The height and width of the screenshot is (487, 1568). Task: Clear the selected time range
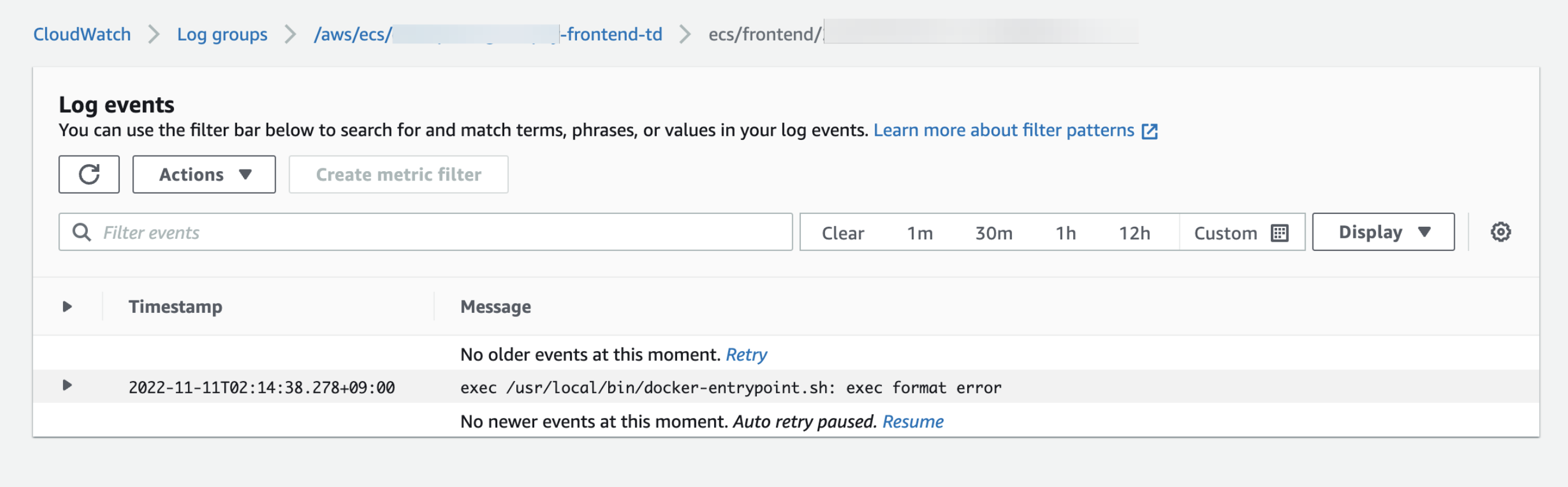coord(842,233)
